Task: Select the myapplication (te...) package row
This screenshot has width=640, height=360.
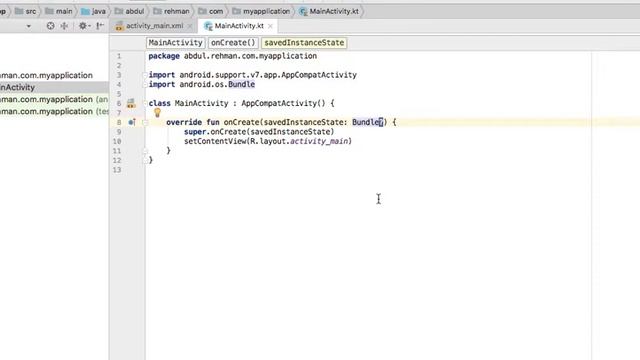Action: pos(54,111)
